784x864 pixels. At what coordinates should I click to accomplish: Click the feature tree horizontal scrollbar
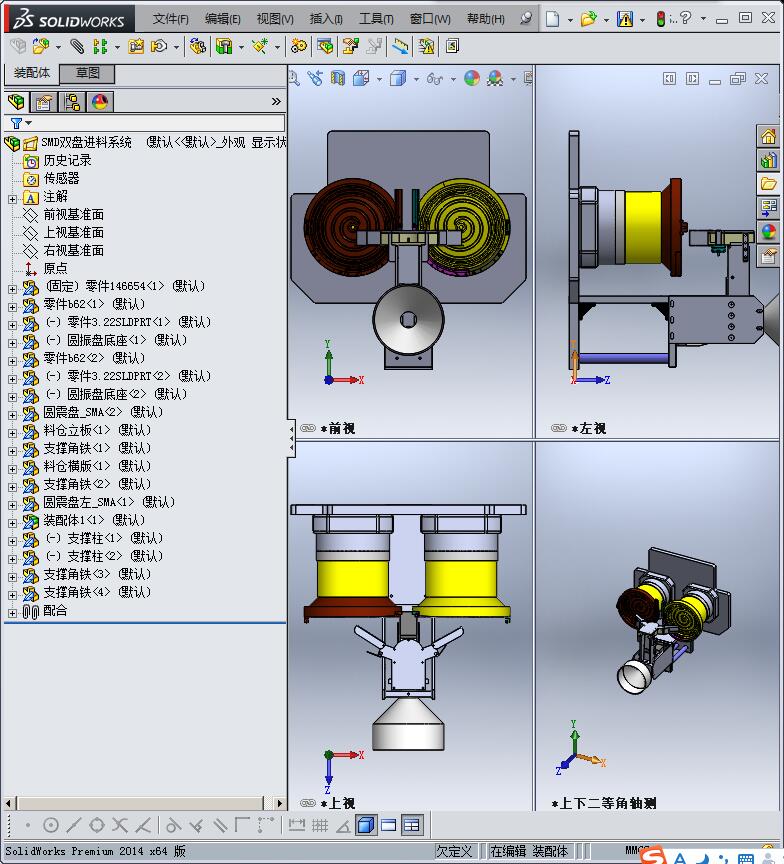pyautogui.click(x=141, y=803)
